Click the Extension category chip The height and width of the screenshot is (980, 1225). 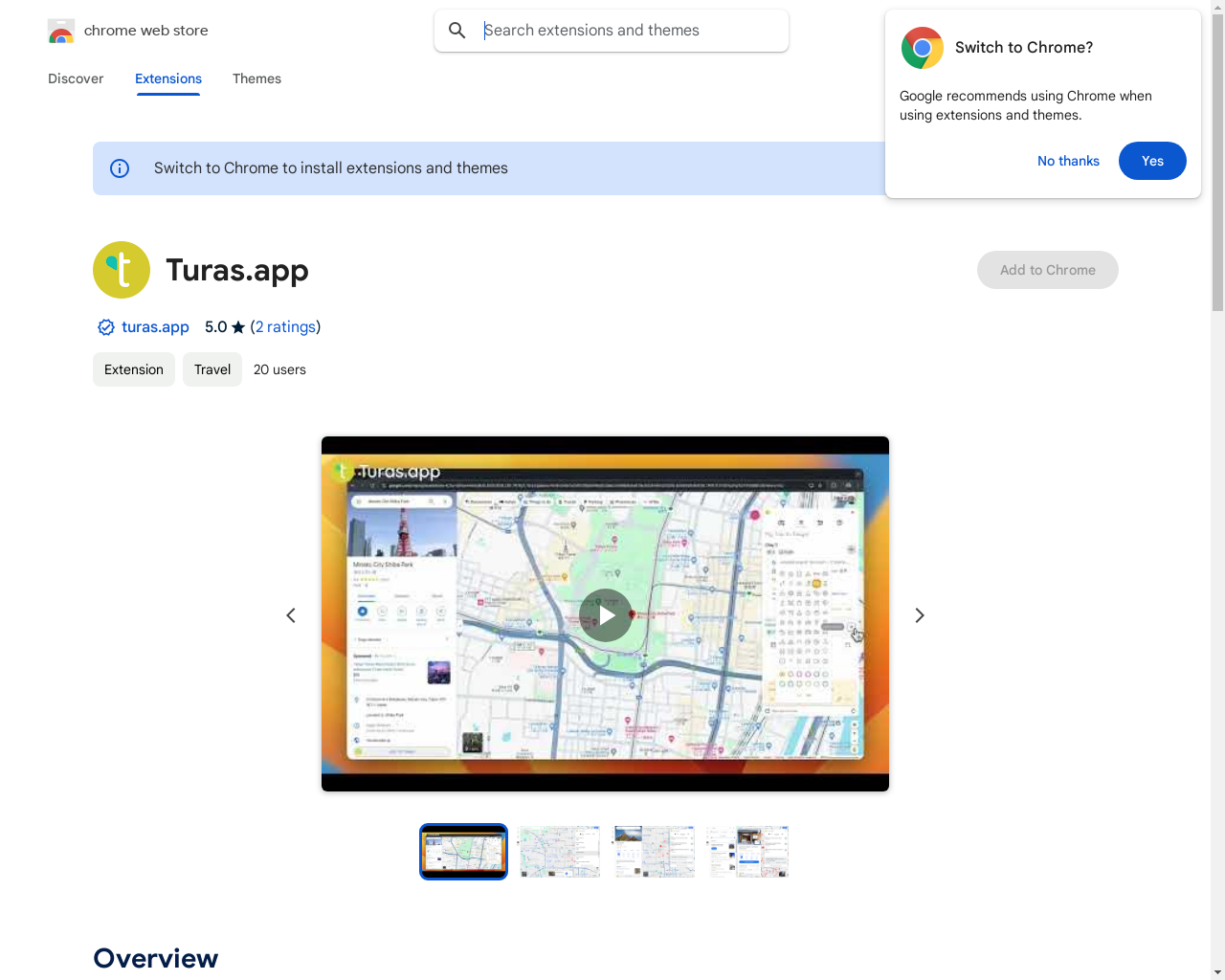(x=134, y=369)
